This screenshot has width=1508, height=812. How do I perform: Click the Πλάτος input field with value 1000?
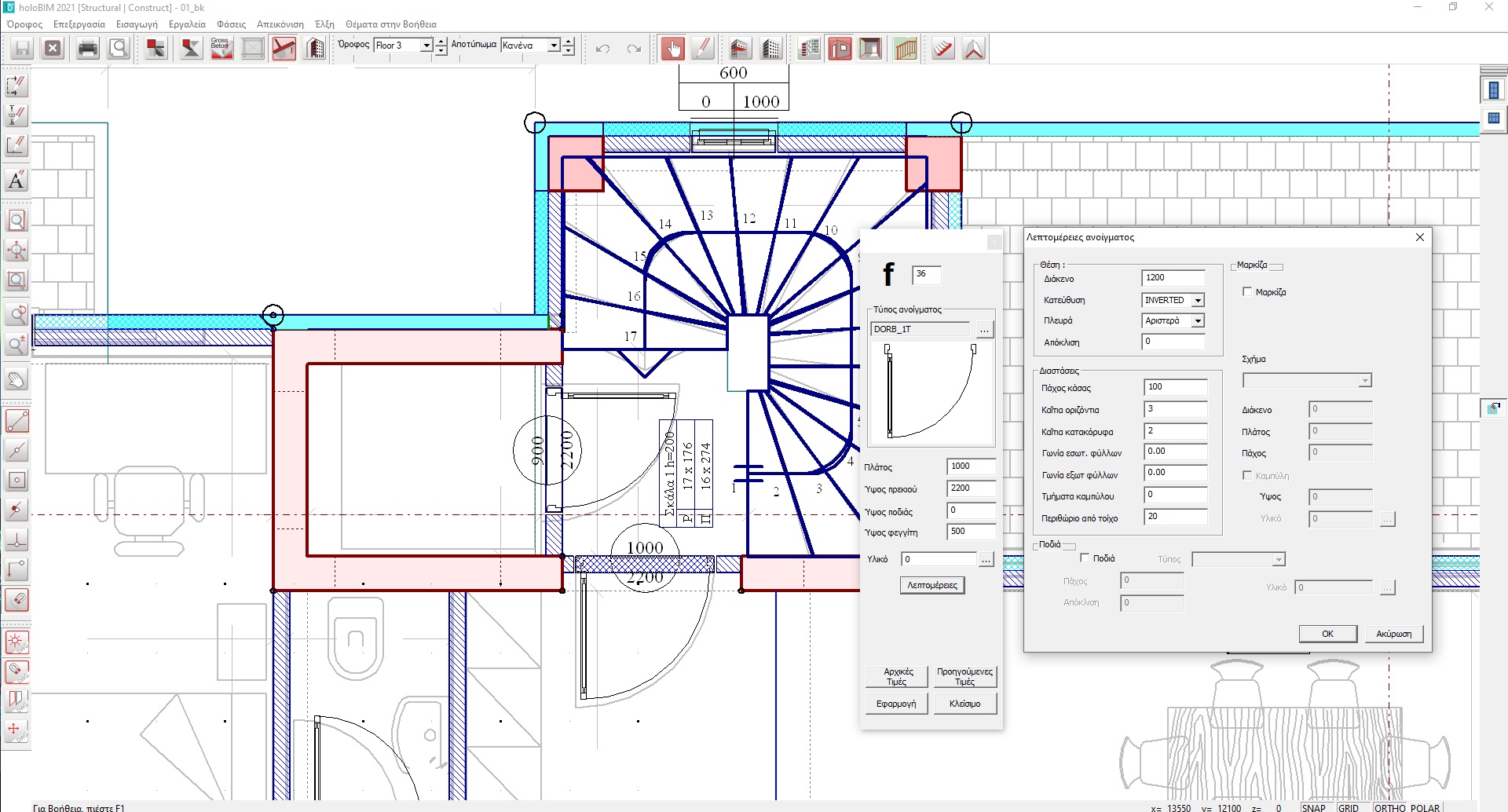coord(971,466)
